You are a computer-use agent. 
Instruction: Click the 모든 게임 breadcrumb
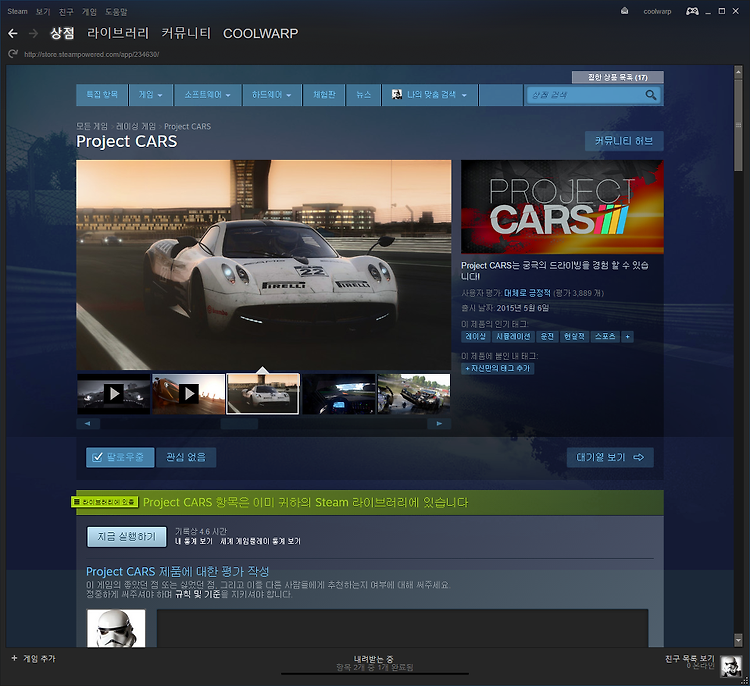(92, 126)
